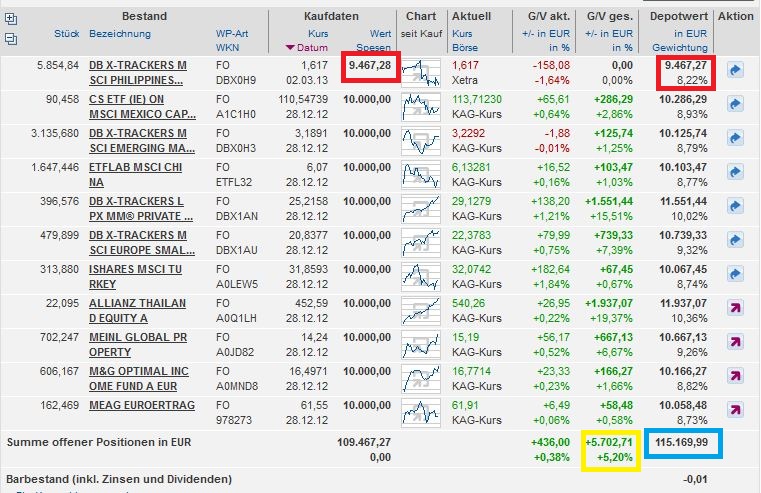The width and height of the screenshot is (761, 493).
Task: Select Barbestand value -0,01
Action: pyautogui.click(x=695, y=479)
